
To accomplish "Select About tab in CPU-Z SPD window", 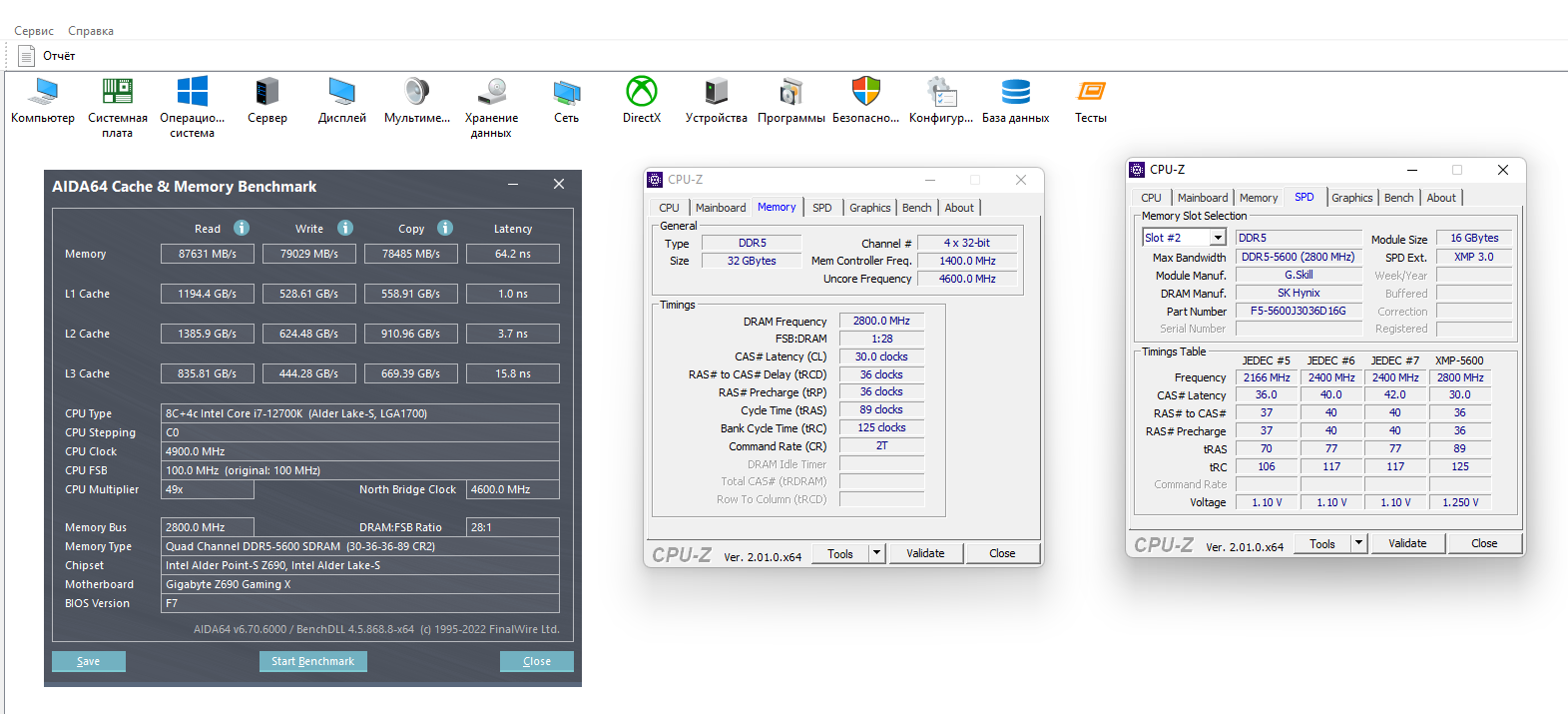I will coord(1441,198).
